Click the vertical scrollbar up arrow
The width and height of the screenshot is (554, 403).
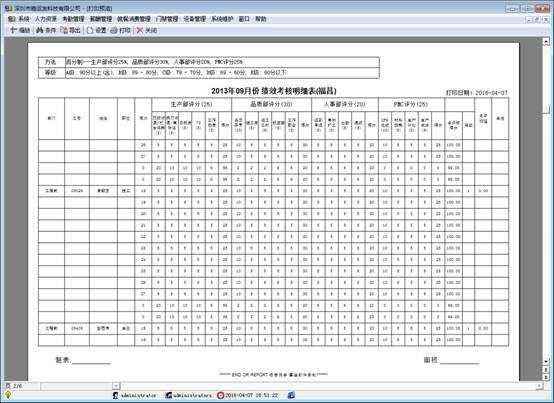[546, 41]
